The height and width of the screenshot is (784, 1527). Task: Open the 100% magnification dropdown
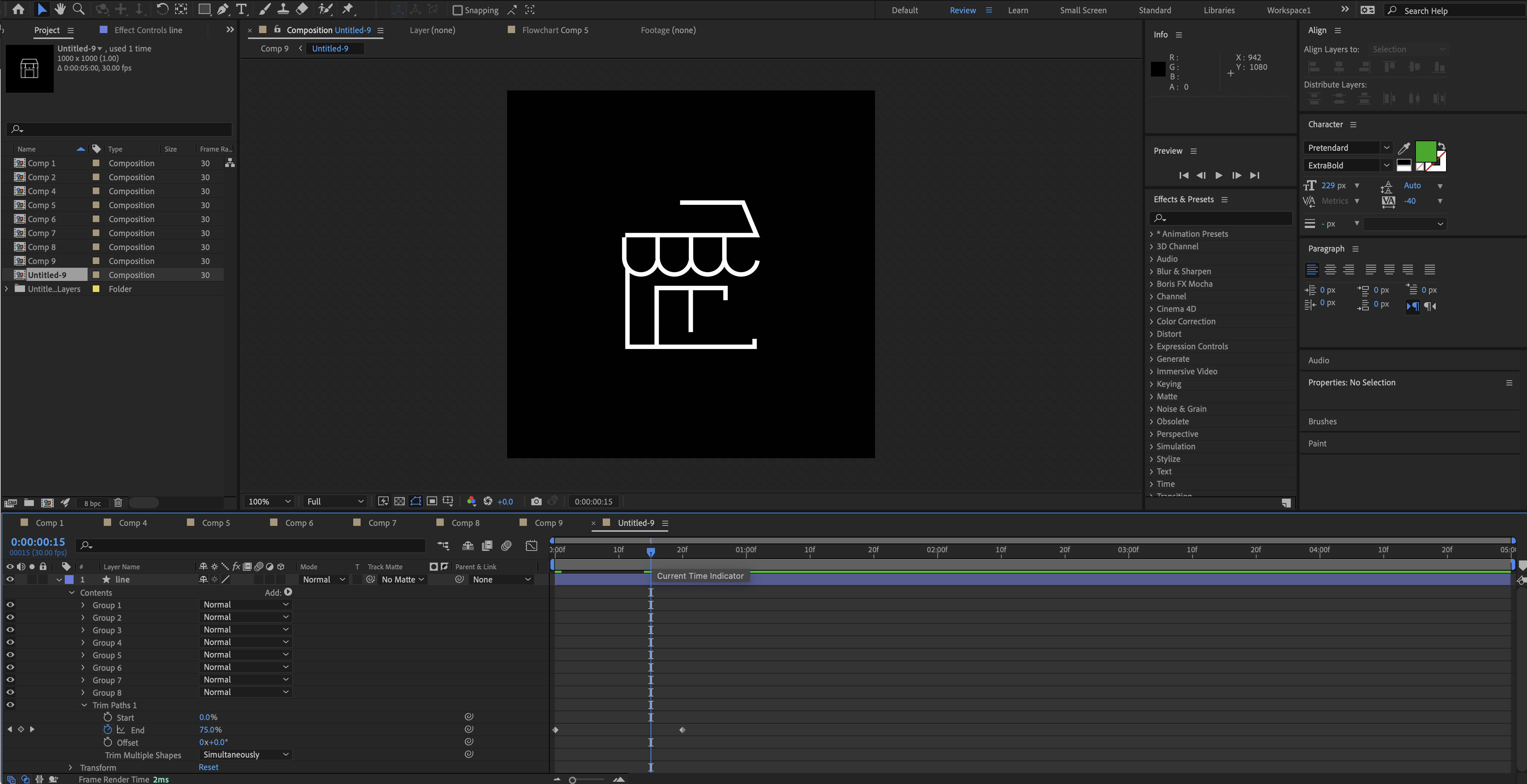[x=270, y=501]
